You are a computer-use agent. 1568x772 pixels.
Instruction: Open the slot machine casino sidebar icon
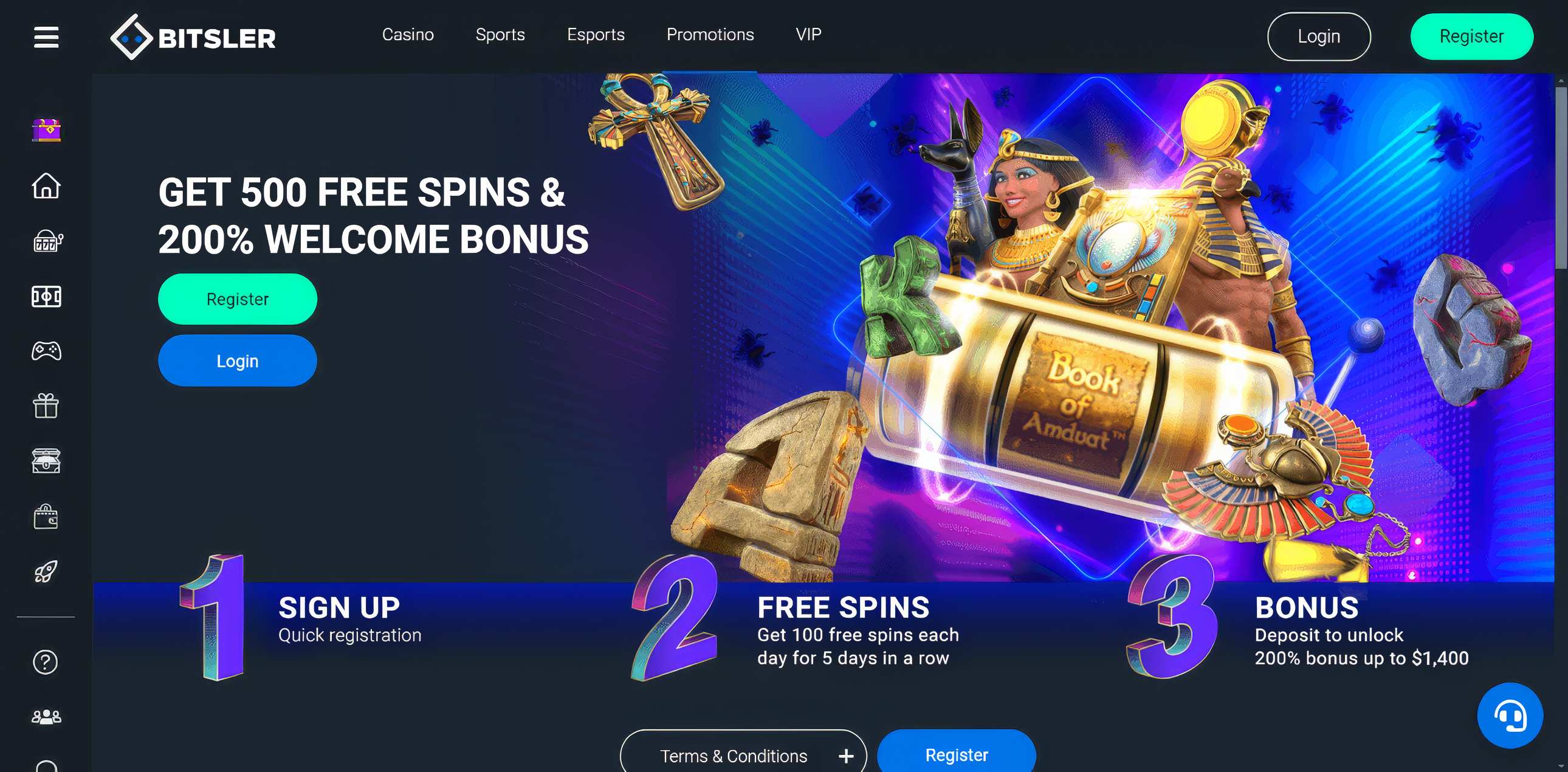click(47, 241)
